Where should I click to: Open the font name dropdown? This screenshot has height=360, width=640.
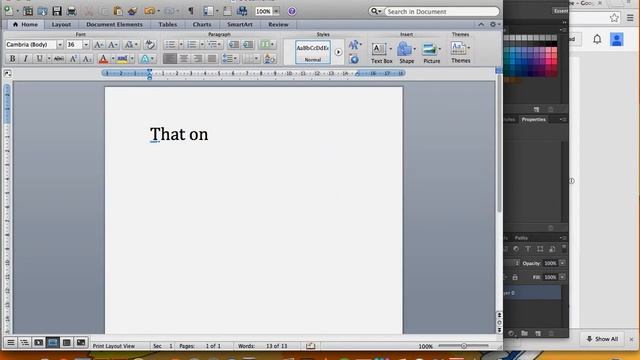pyautogui.click(x=60, y=44)
